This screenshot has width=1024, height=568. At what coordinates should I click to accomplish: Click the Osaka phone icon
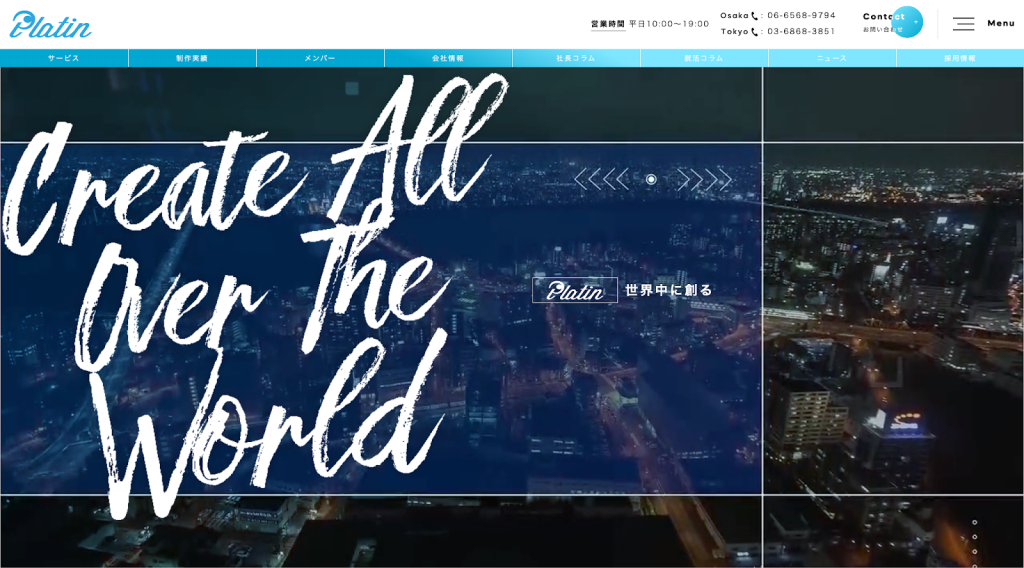click(x=755, y=16)
